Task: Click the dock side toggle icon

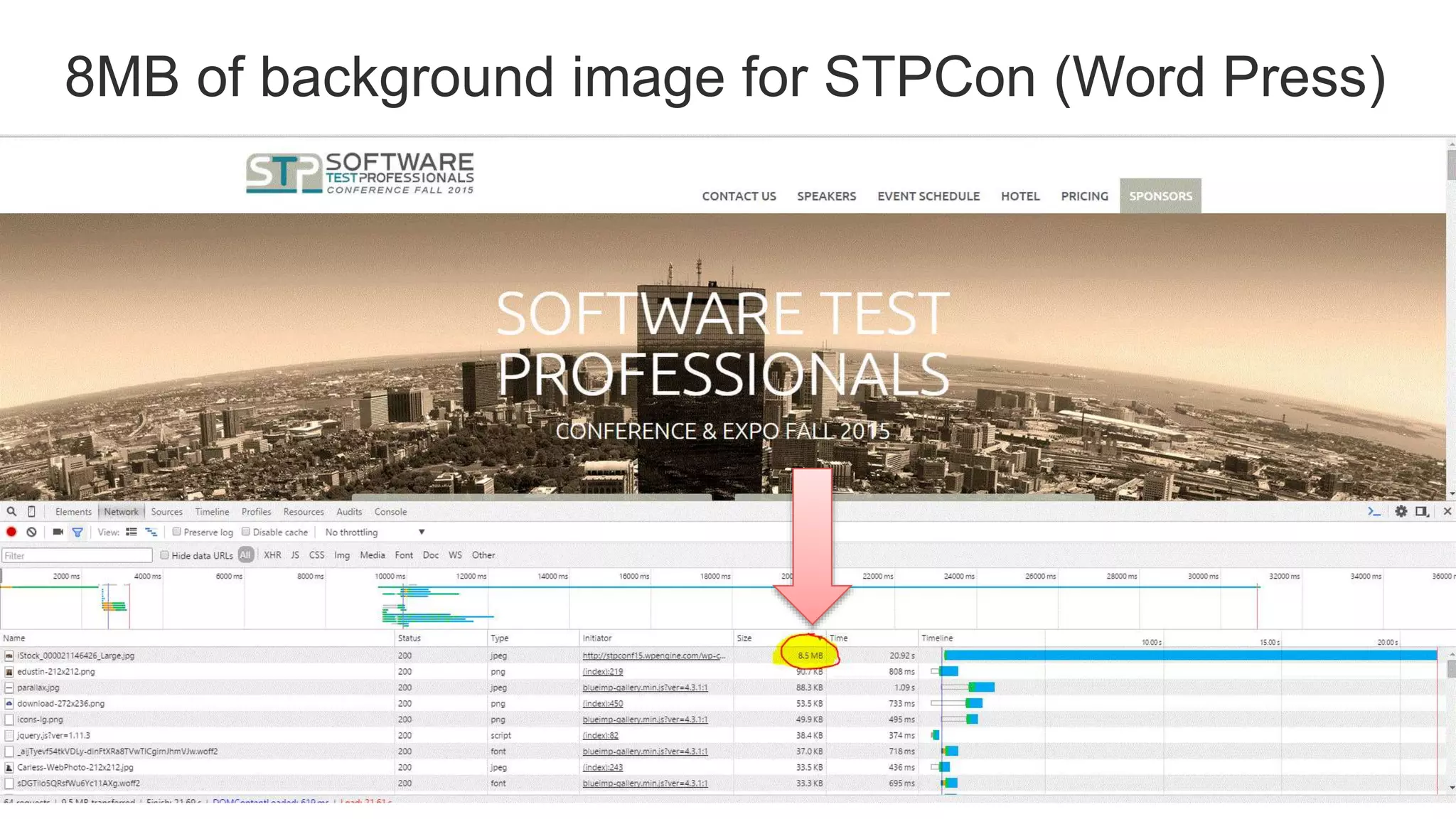Action: [1422, 511]
